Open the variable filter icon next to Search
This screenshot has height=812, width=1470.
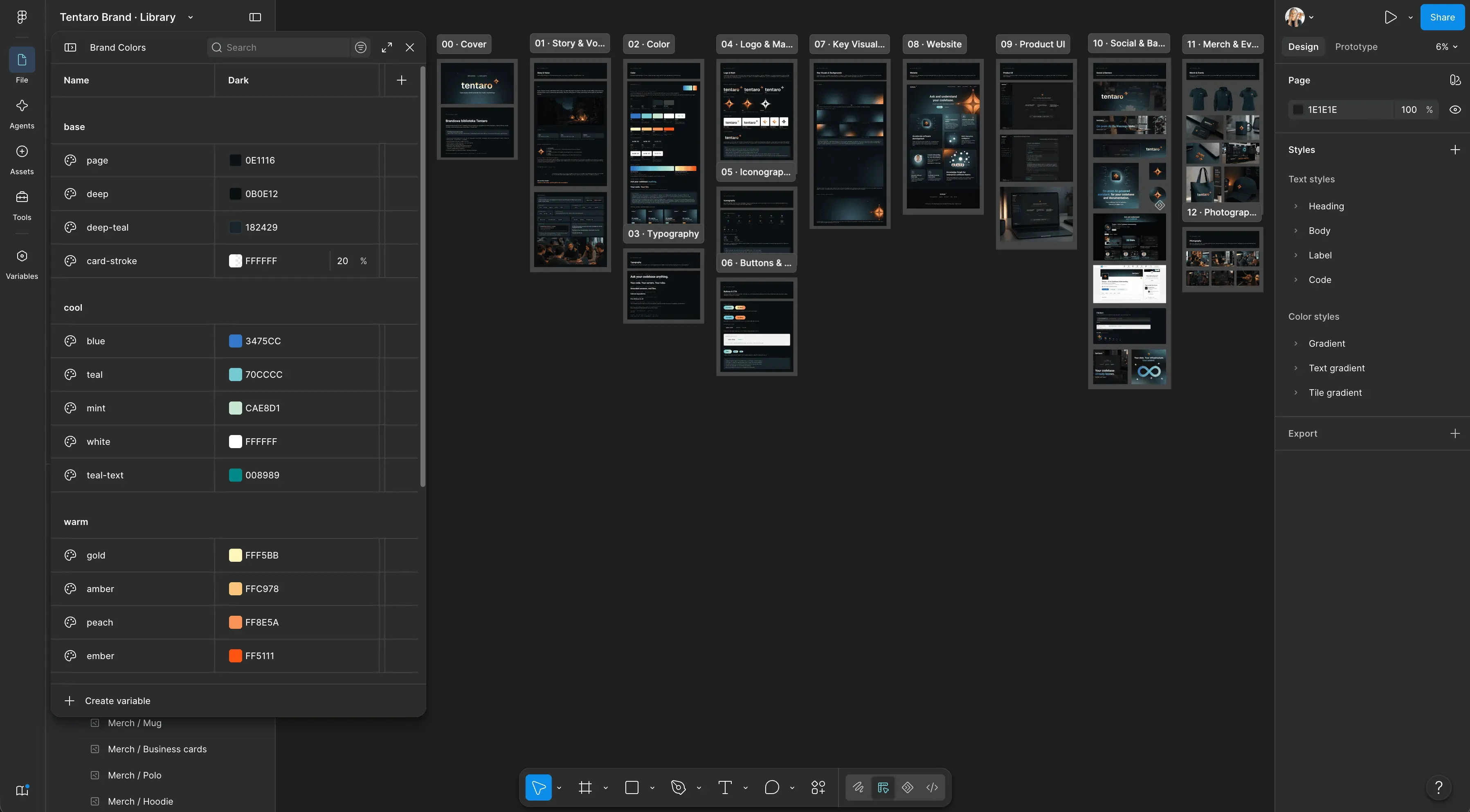[361, 47]
